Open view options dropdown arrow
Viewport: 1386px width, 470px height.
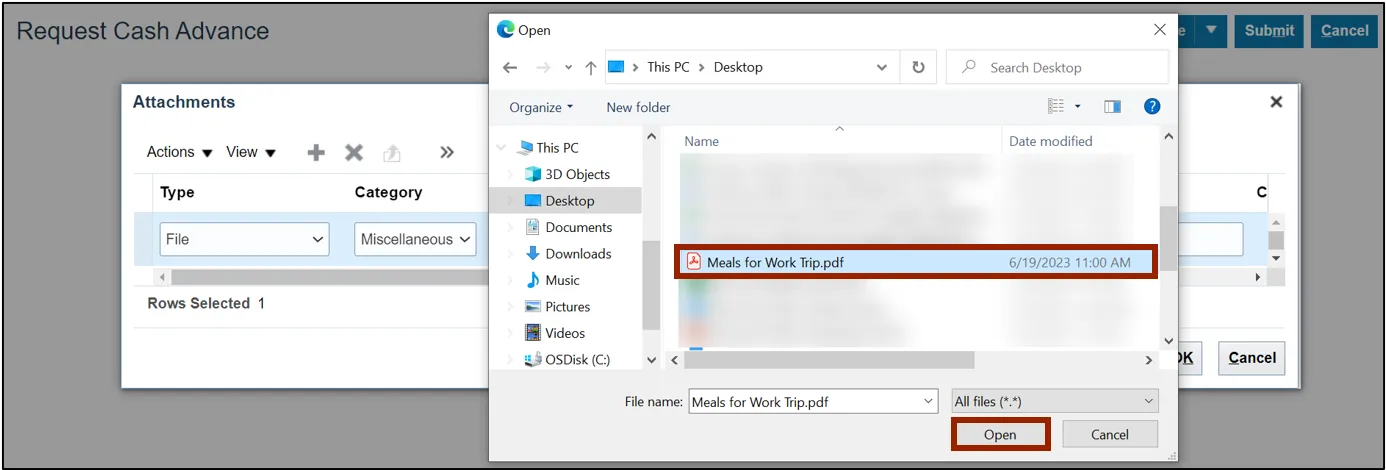pos(1077,106)
